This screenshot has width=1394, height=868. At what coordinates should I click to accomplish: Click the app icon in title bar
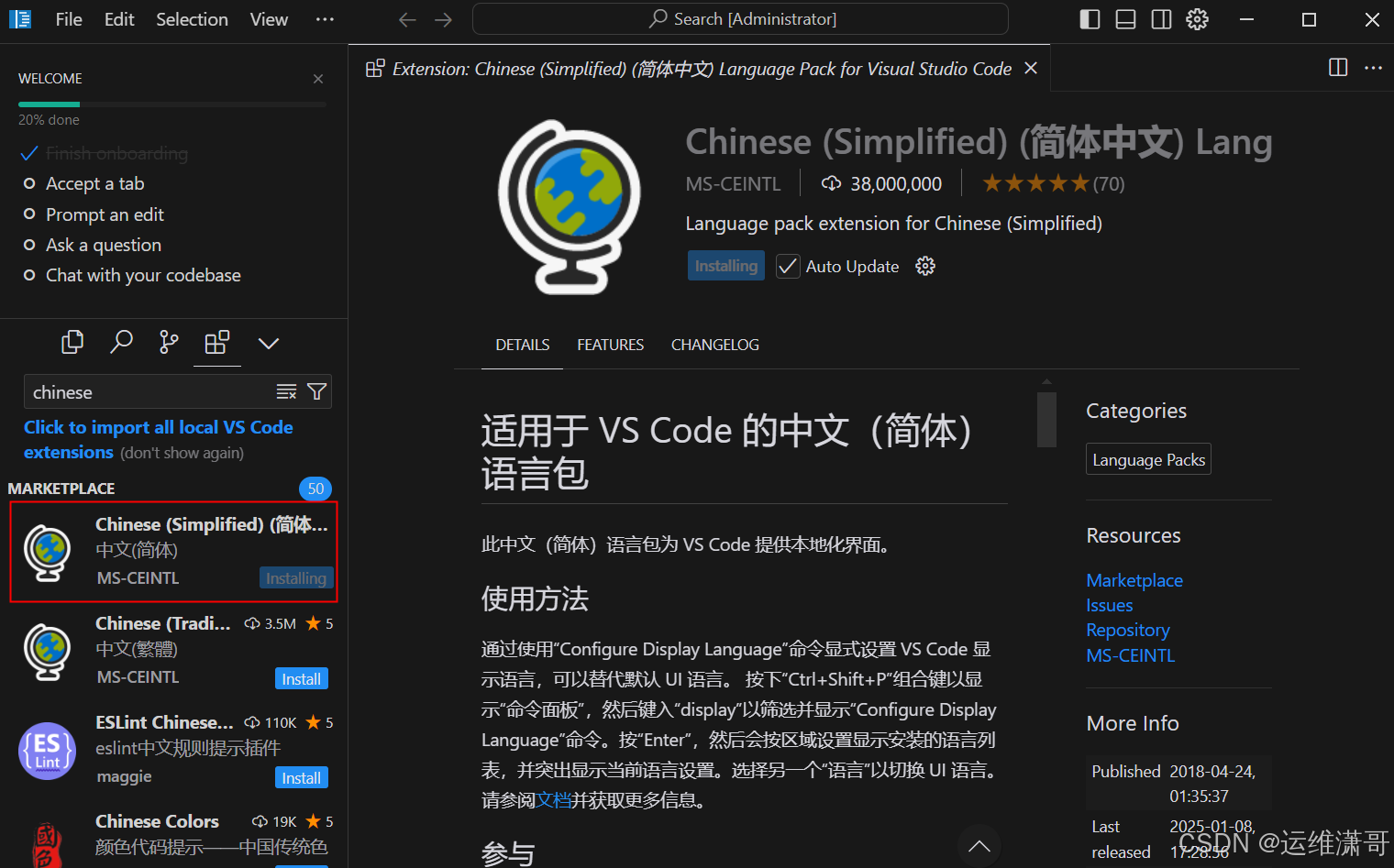[20, 19]
